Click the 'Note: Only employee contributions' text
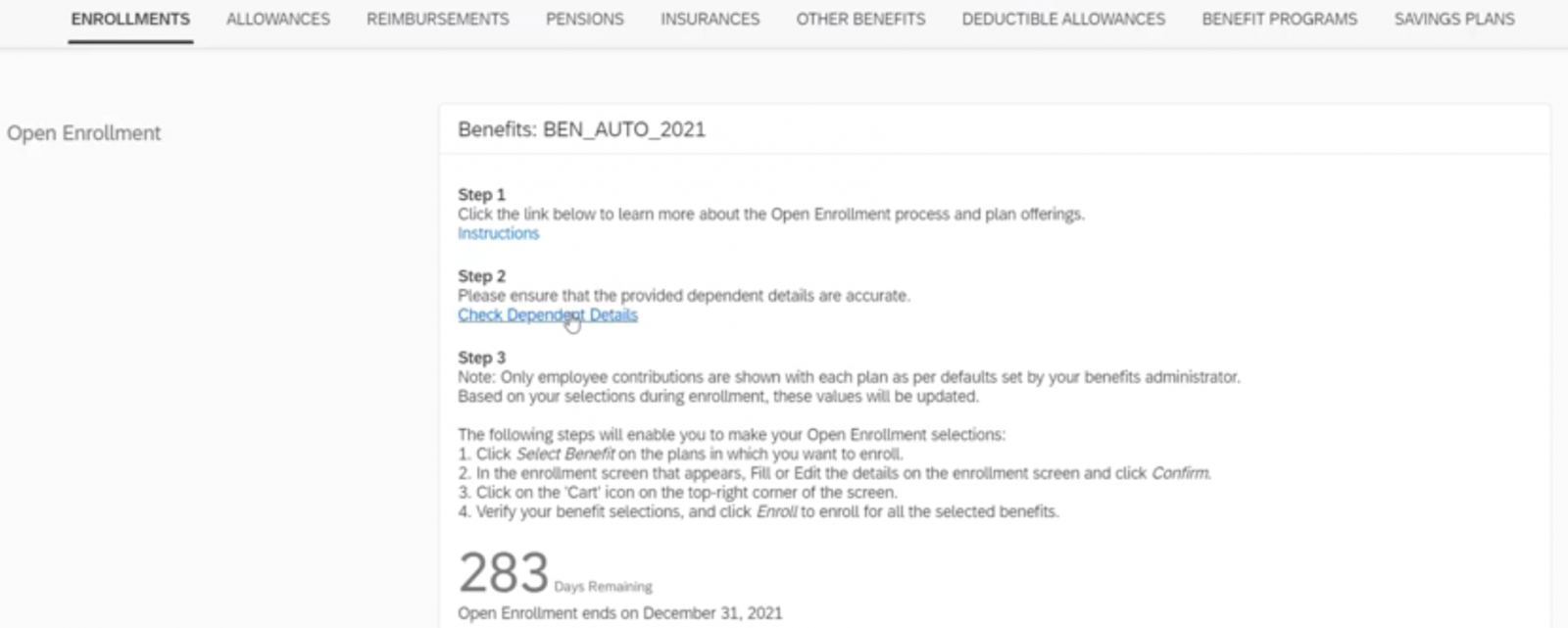The height and width of the screenshot is (628, 1568). (x=849, y=377)
